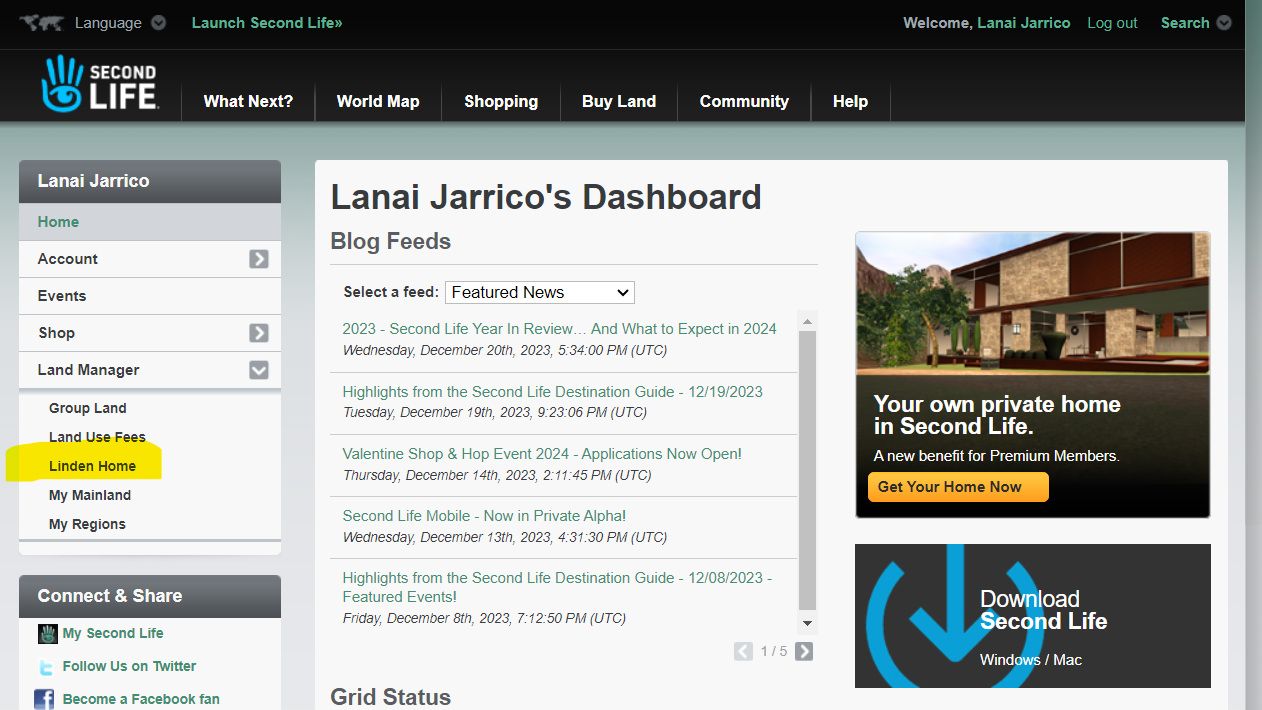Click the My Second Life avatar icon

(x=47, y=633)
